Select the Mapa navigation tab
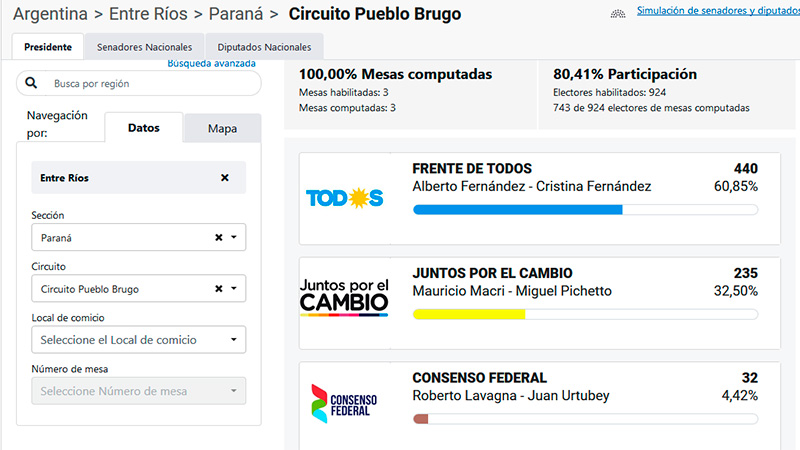800x450 pixels. pyautogui.click(x=222, y=128)
